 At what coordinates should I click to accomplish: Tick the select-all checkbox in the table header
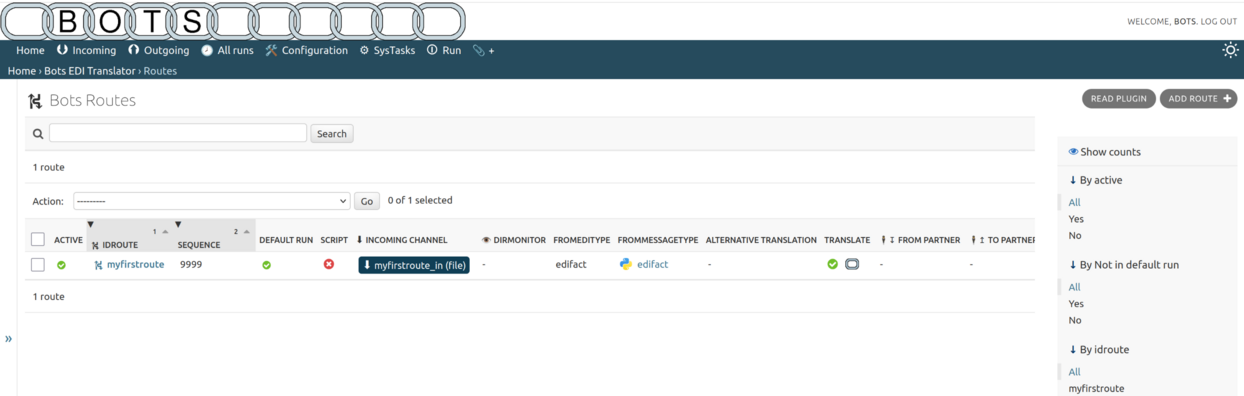click(38, 239)
